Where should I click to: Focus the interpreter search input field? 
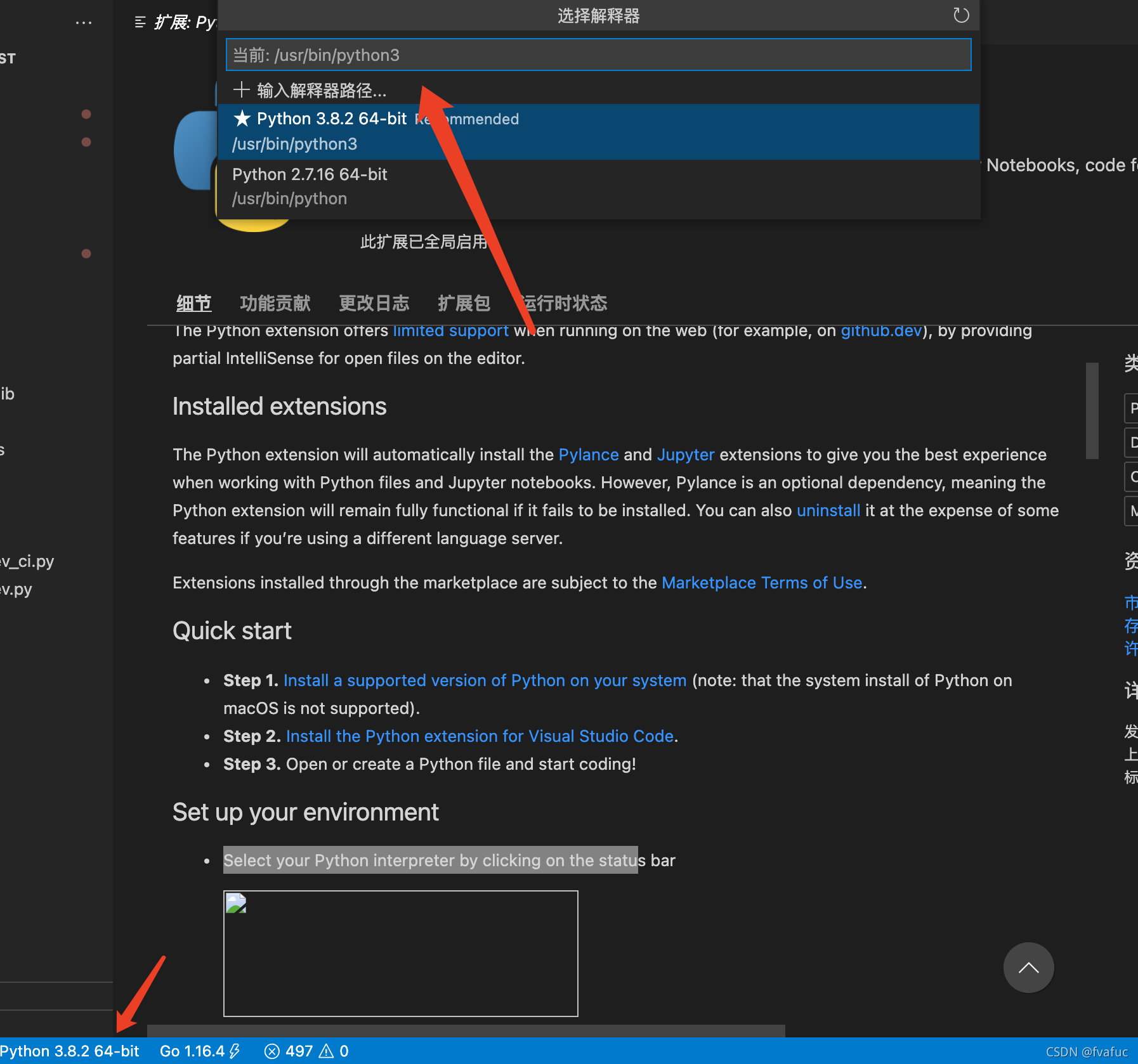pos(598,55)
